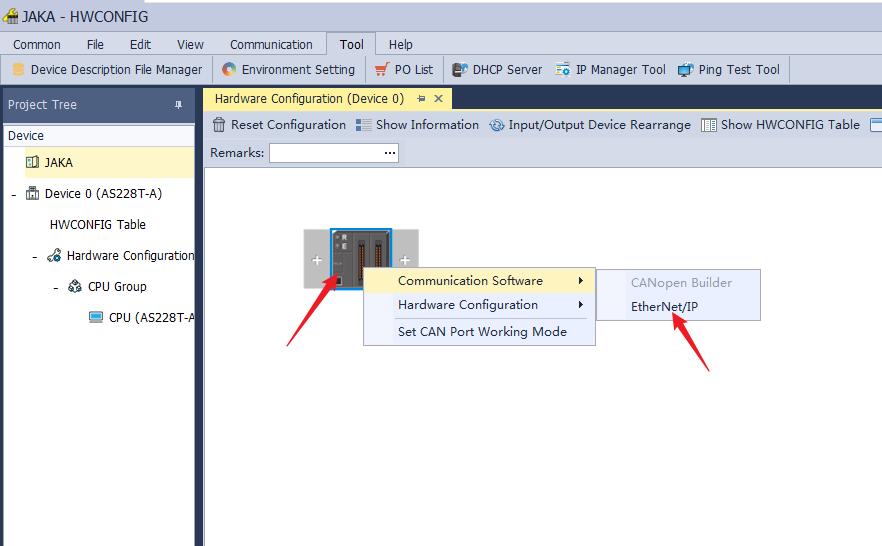Collapse the Hardware Configuration tree node

35,256
